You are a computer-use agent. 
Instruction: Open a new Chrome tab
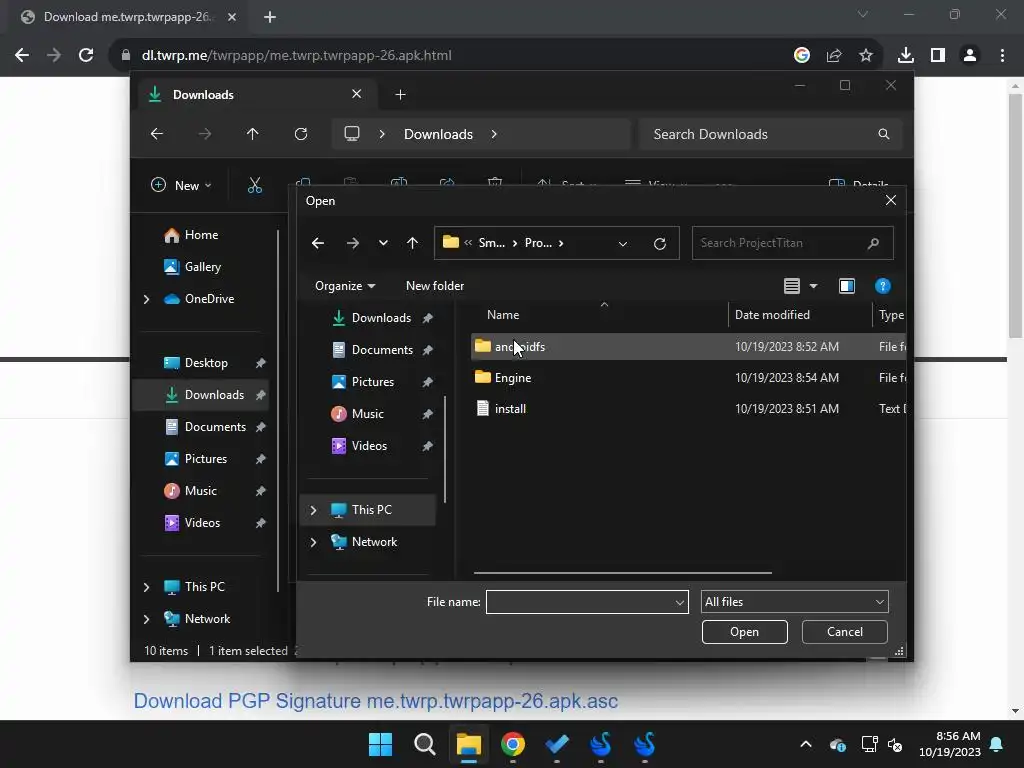tap(270, 18)
